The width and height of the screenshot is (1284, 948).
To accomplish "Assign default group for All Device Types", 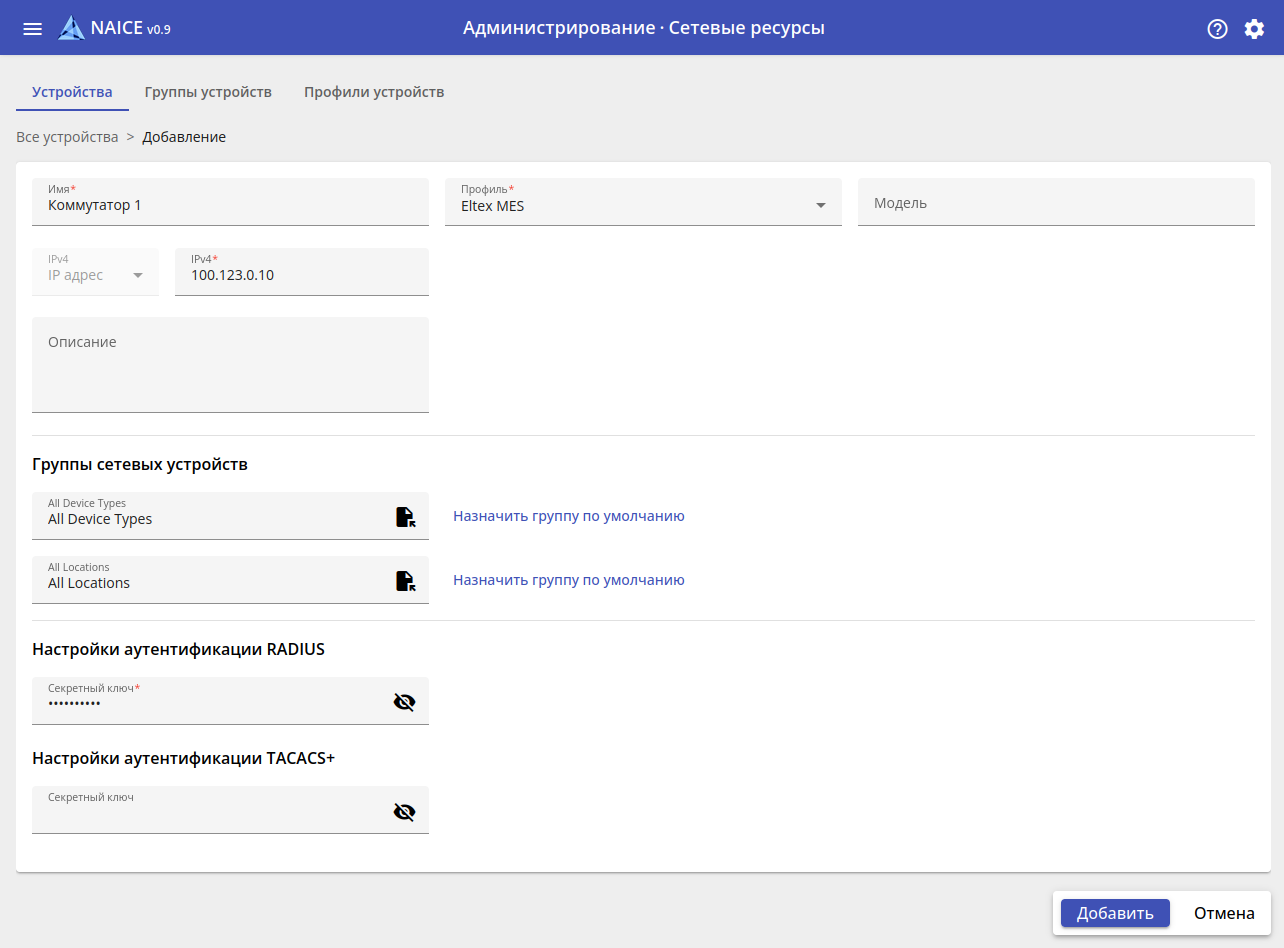I will [x=568, y=516].
